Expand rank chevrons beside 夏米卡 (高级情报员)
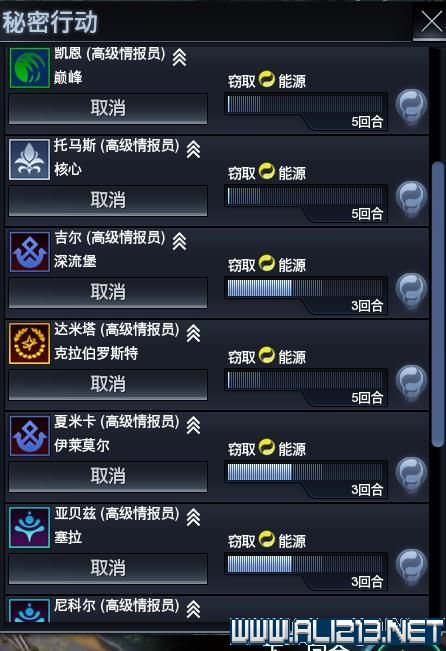Image resolution: width=446 pixels, height=651 pixels. pos(193,425)
